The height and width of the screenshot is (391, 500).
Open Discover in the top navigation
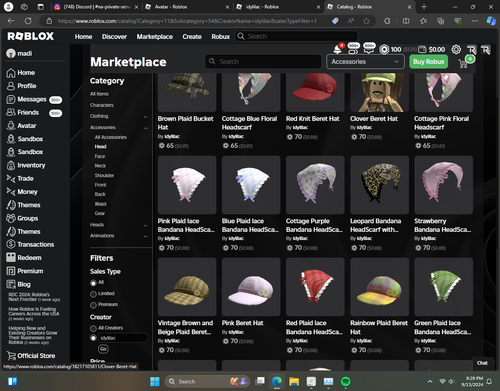pos(114,37)
